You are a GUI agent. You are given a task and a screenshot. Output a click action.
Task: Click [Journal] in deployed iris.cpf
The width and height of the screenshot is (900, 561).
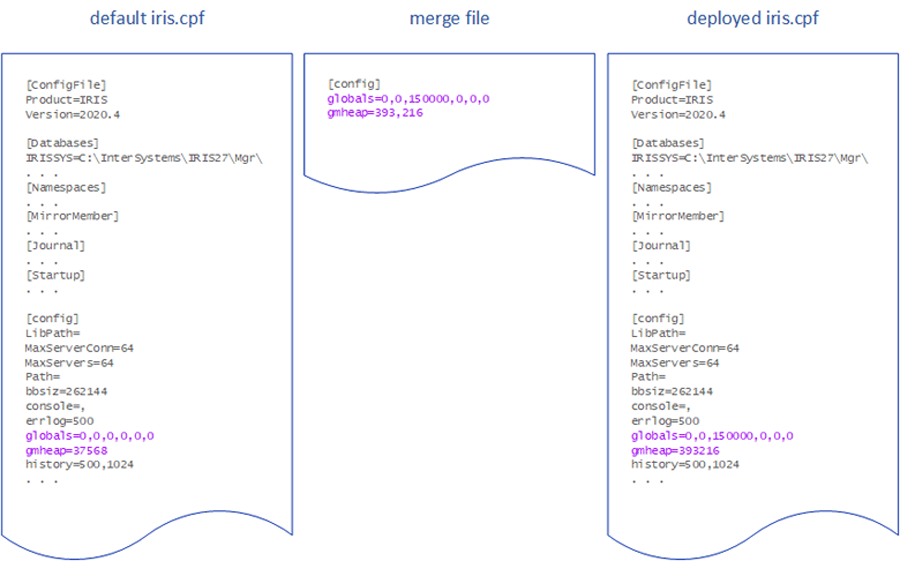pos(661,246)
